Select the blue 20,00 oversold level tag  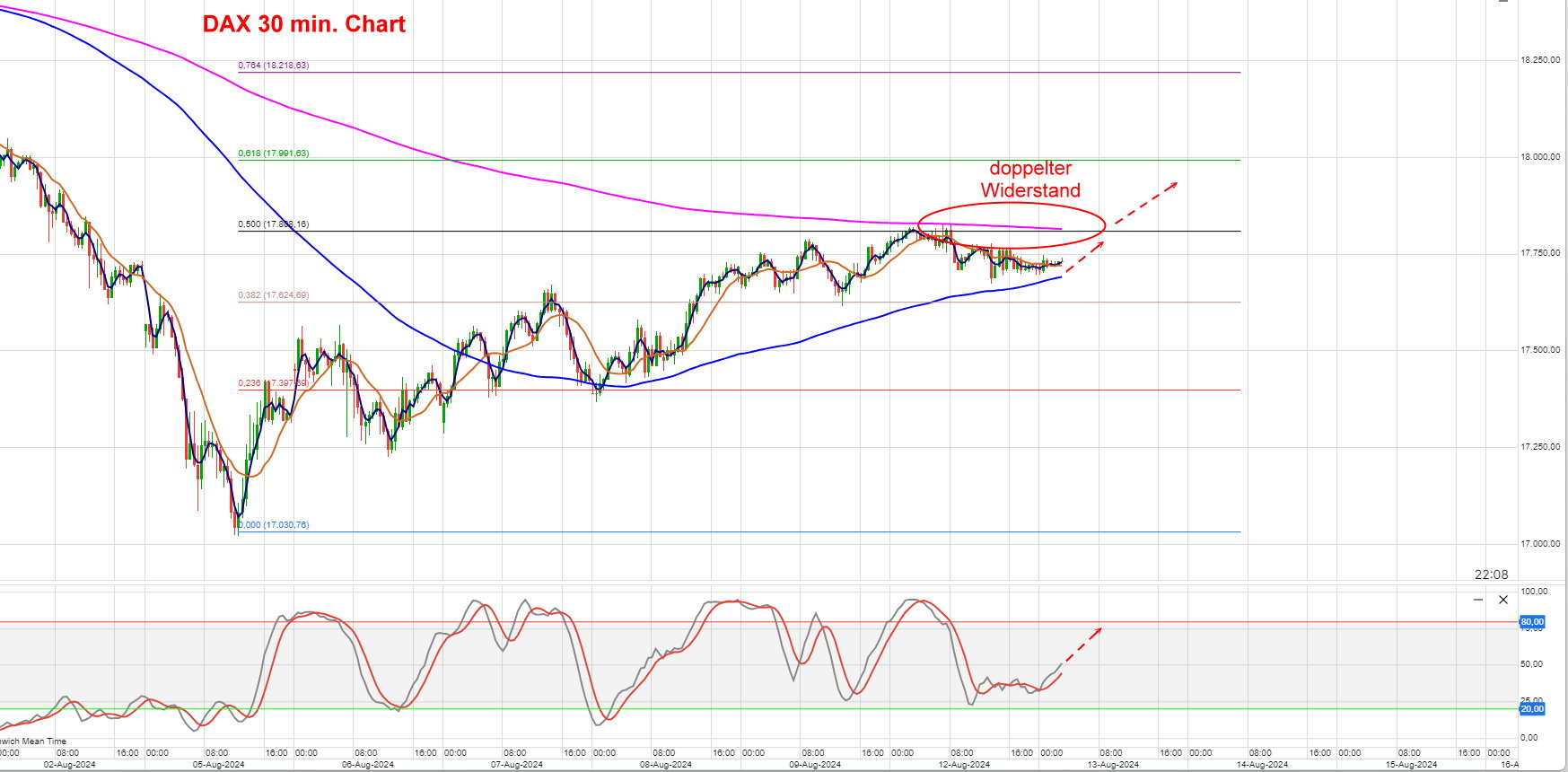point(1531,708)
